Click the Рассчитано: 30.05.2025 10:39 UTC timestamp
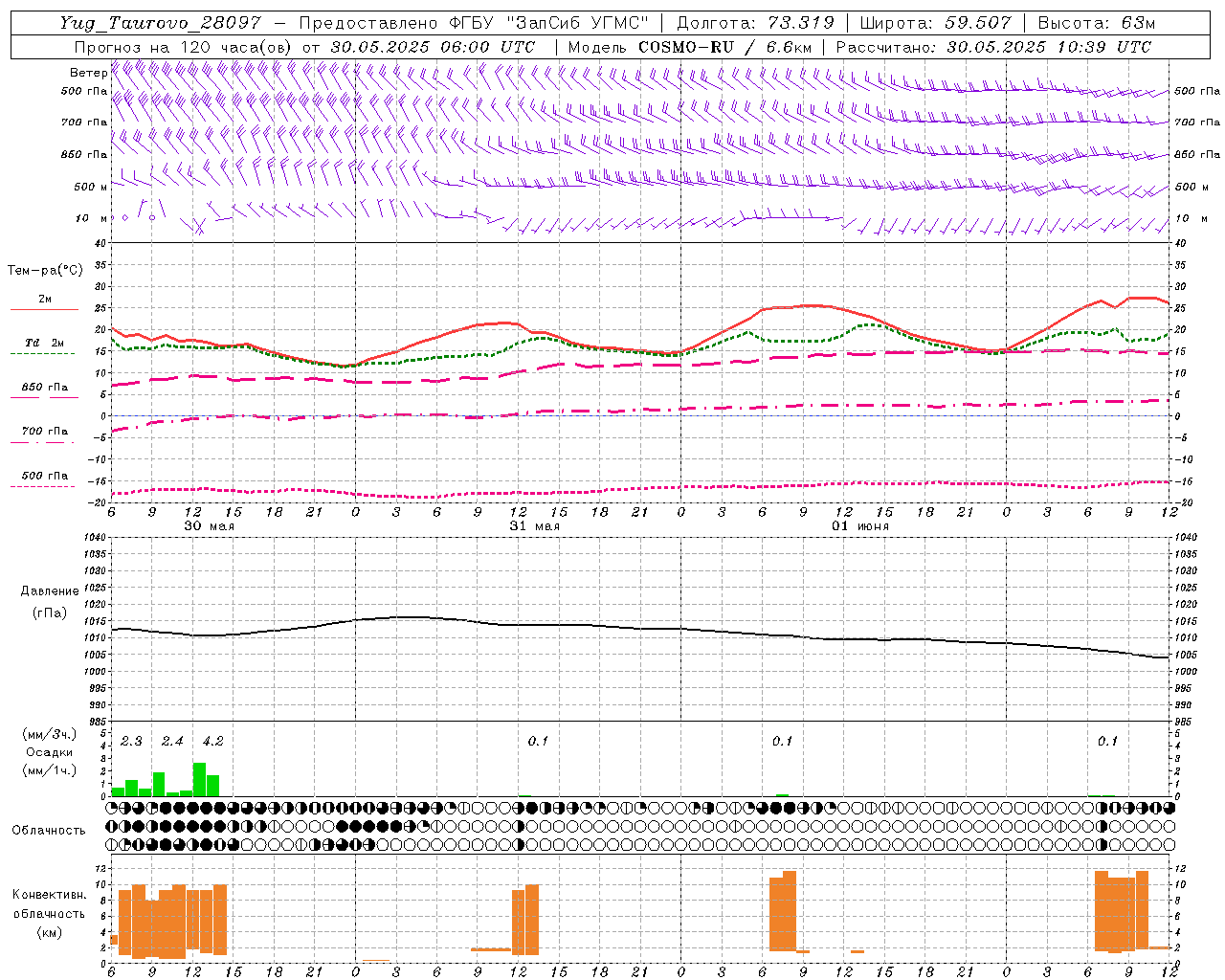Image resolution: width=1225 pixels, height=980 pixels. (x=993, y=47)
